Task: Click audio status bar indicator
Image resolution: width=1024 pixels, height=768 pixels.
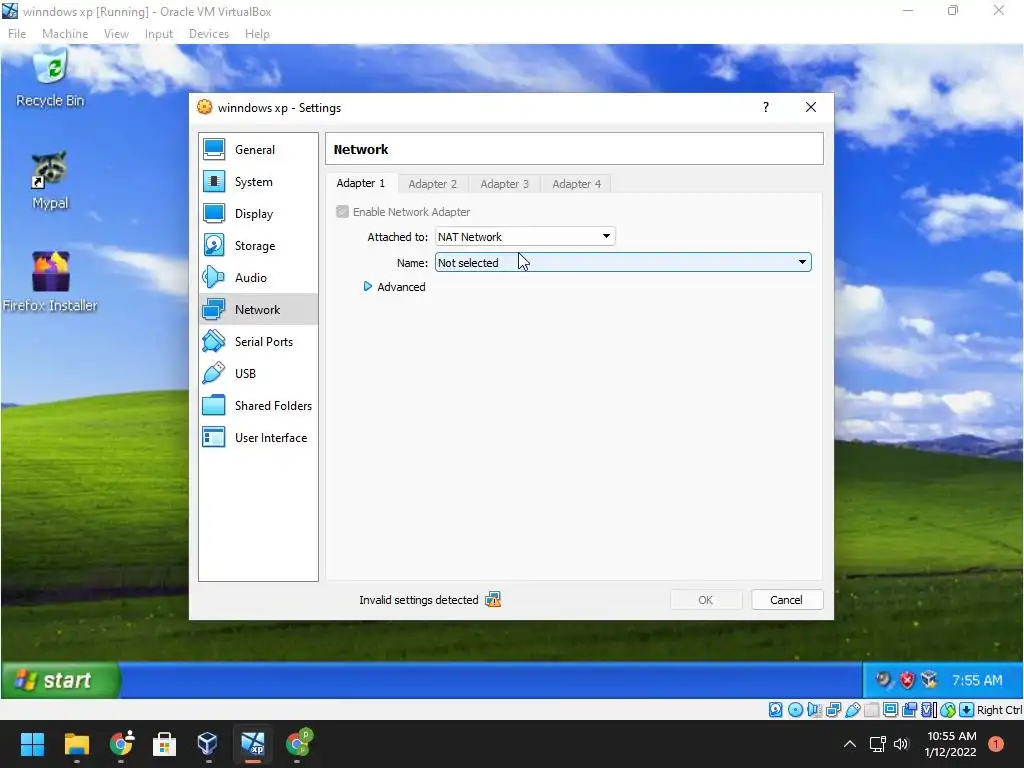Action: click(x=814, y=710)
